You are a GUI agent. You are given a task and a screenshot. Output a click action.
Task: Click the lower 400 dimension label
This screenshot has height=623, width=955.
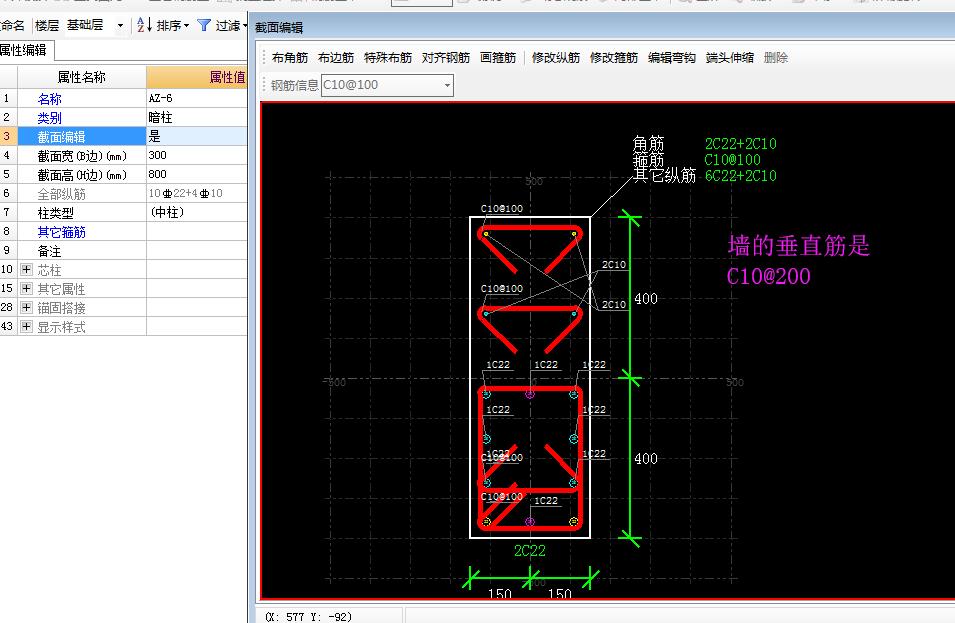coord(646,459)
